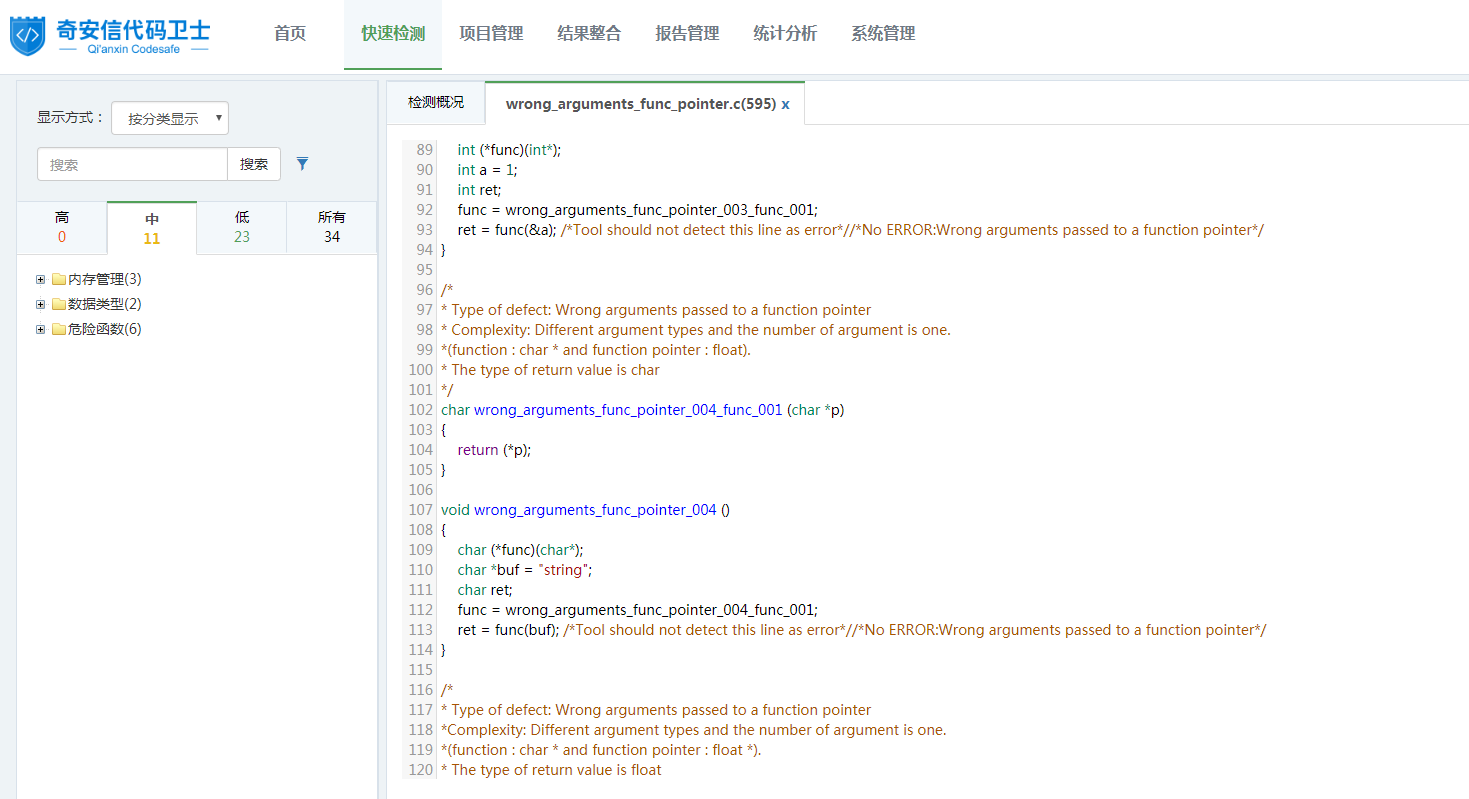The image size is (1469, 799).
Task: Expand the 数据类型(2) tree node
Action: click(x=41, y=305)
